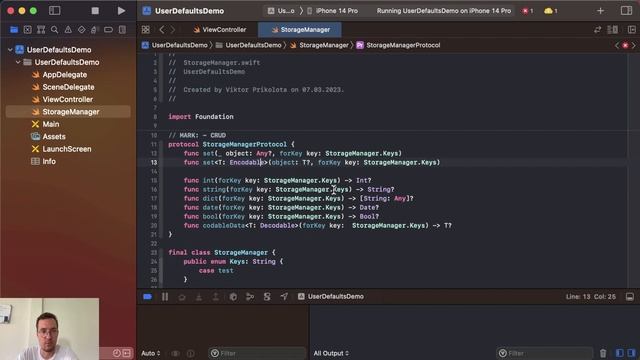Show the error count indicator

(528, 11)
